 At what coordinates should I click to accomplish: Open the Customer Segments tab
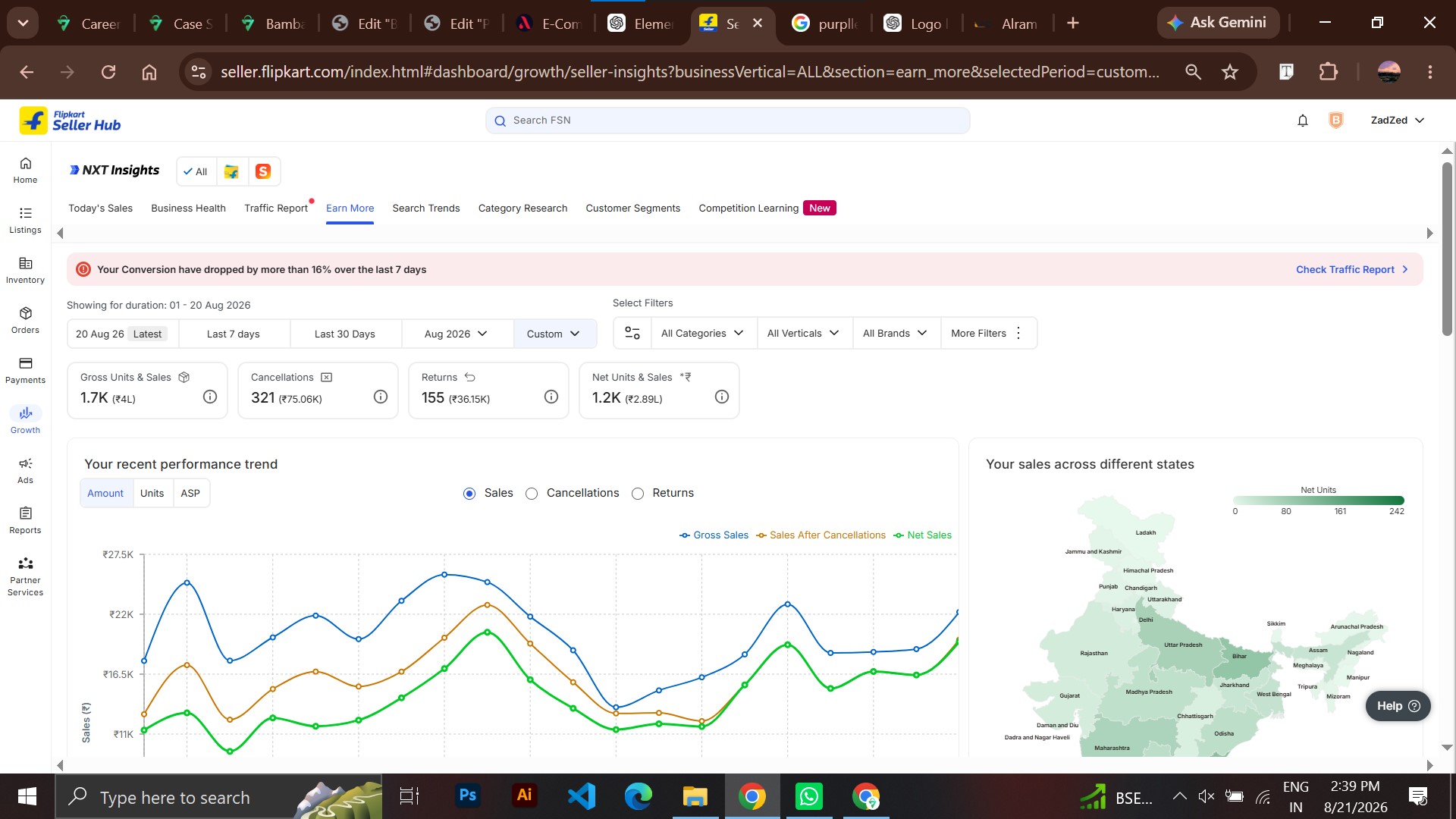[x=633, y=208]
